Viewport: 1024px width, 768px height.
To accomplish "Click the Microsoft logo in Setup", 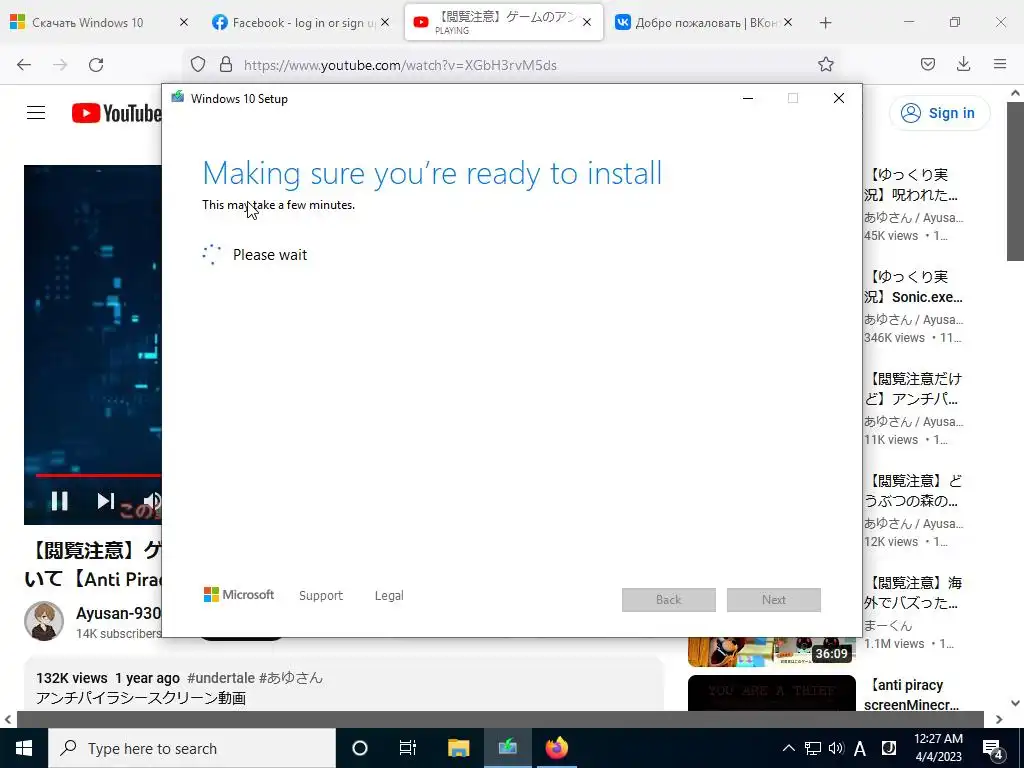I will [x=238, y=594].
